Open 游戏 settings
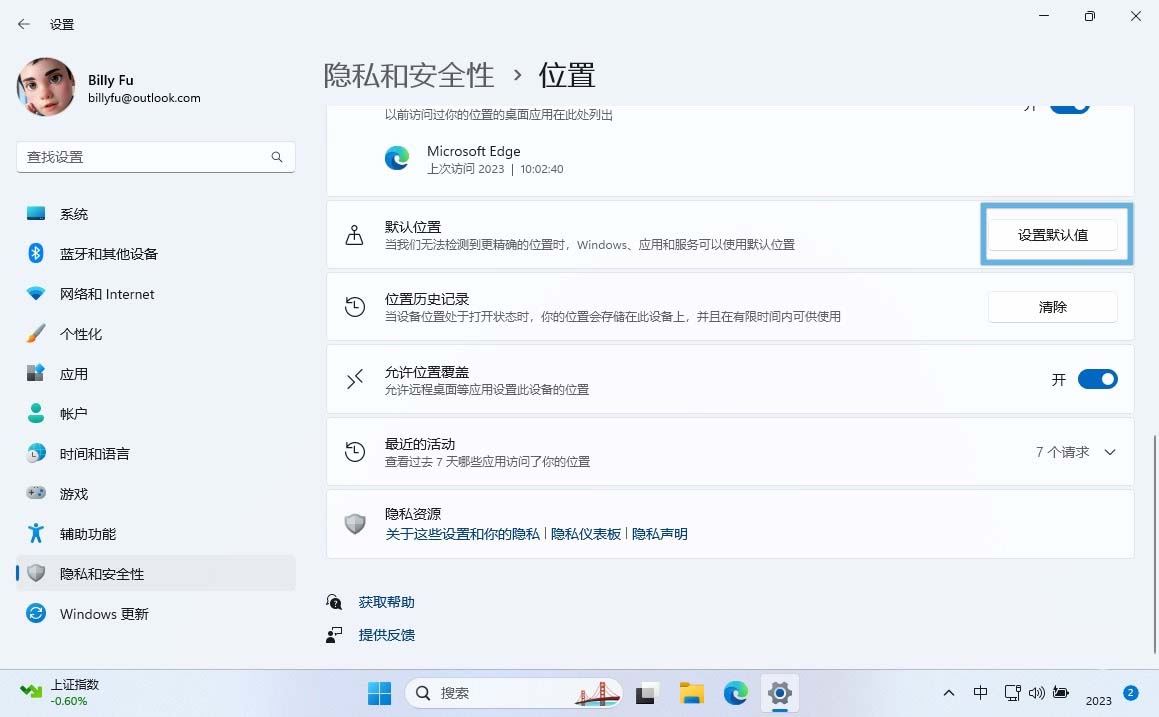The height and width of the screenshot is (717, 1159). point(74,493)
